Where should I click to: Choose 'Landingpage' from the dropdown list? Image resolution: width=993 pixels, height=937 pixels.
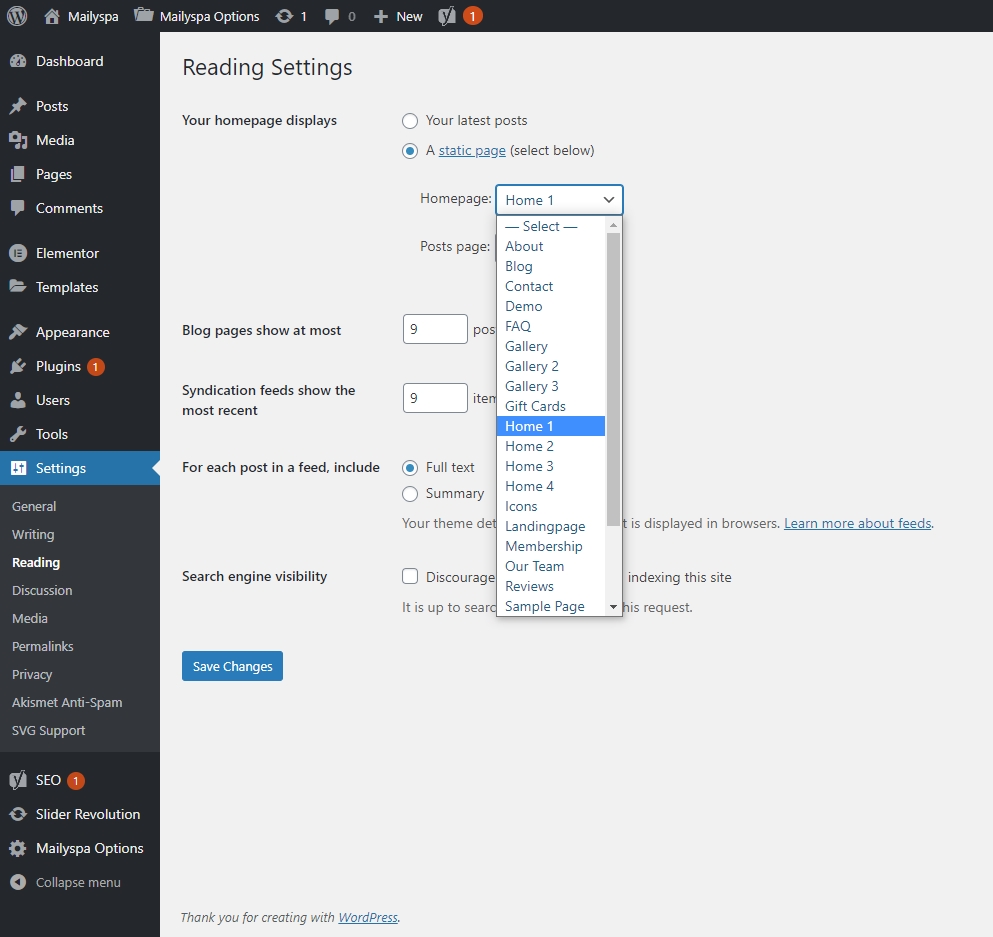pos(545,526)
